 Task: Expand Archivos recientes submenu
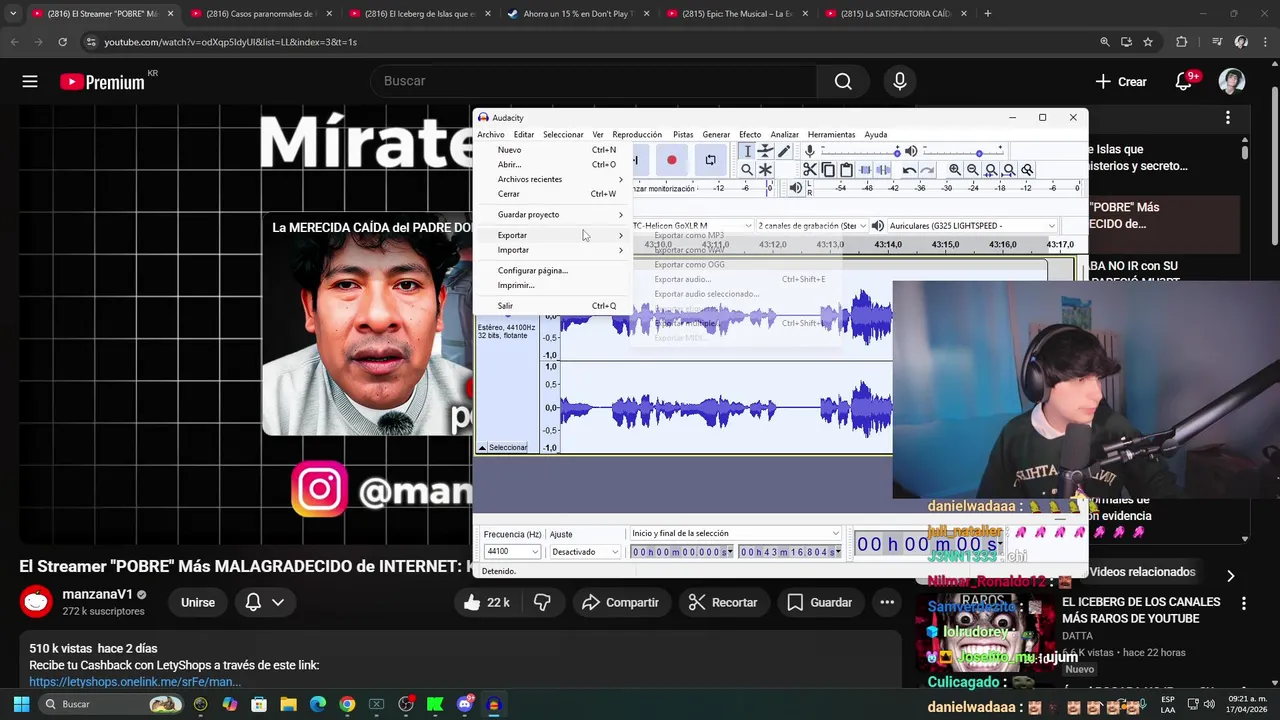(x=554, y=179)
